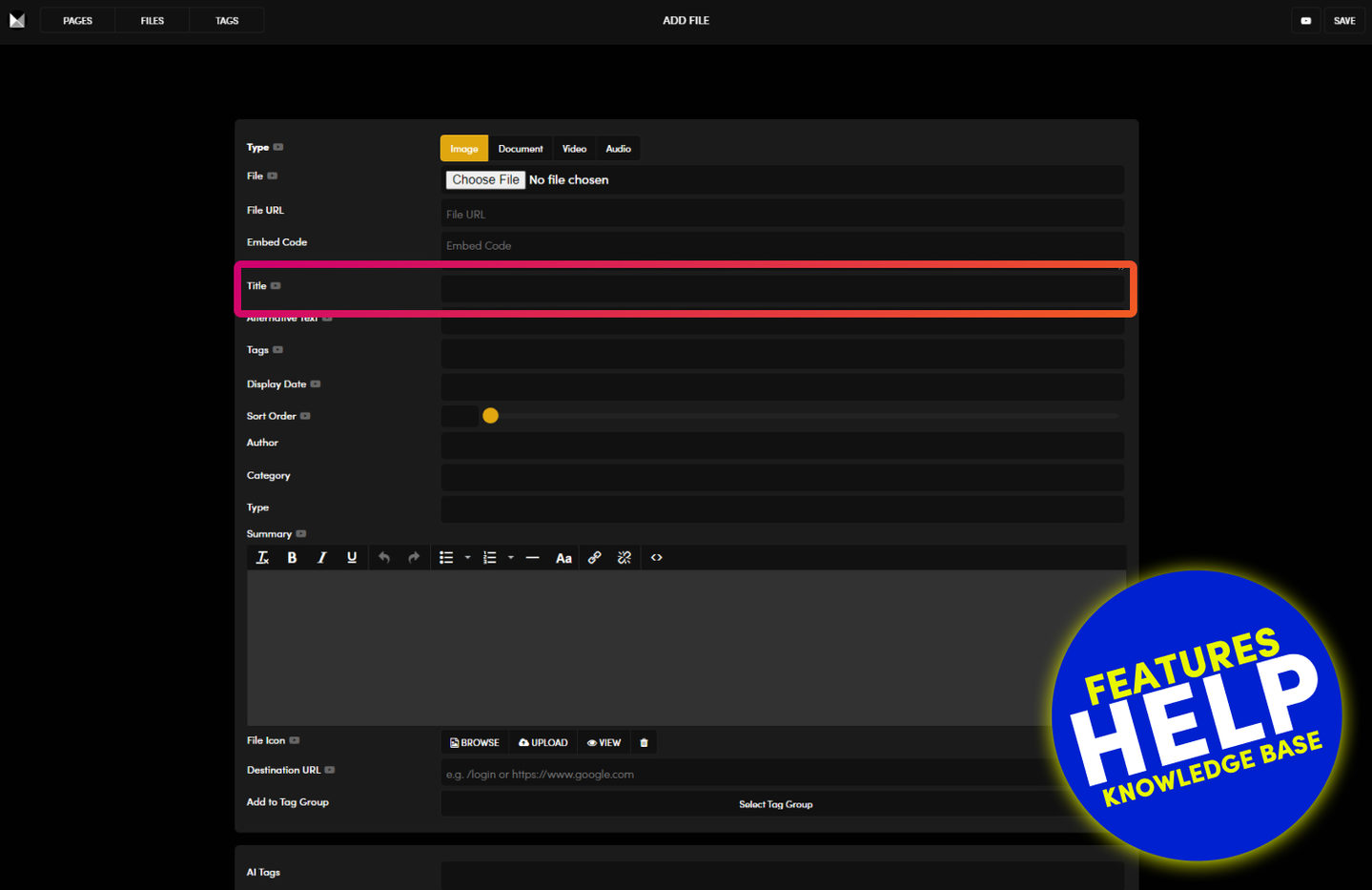Toggle italic formatting in Summary editor
The height and width of the screenshot is (890, 1372).
[x=322, y=558]
